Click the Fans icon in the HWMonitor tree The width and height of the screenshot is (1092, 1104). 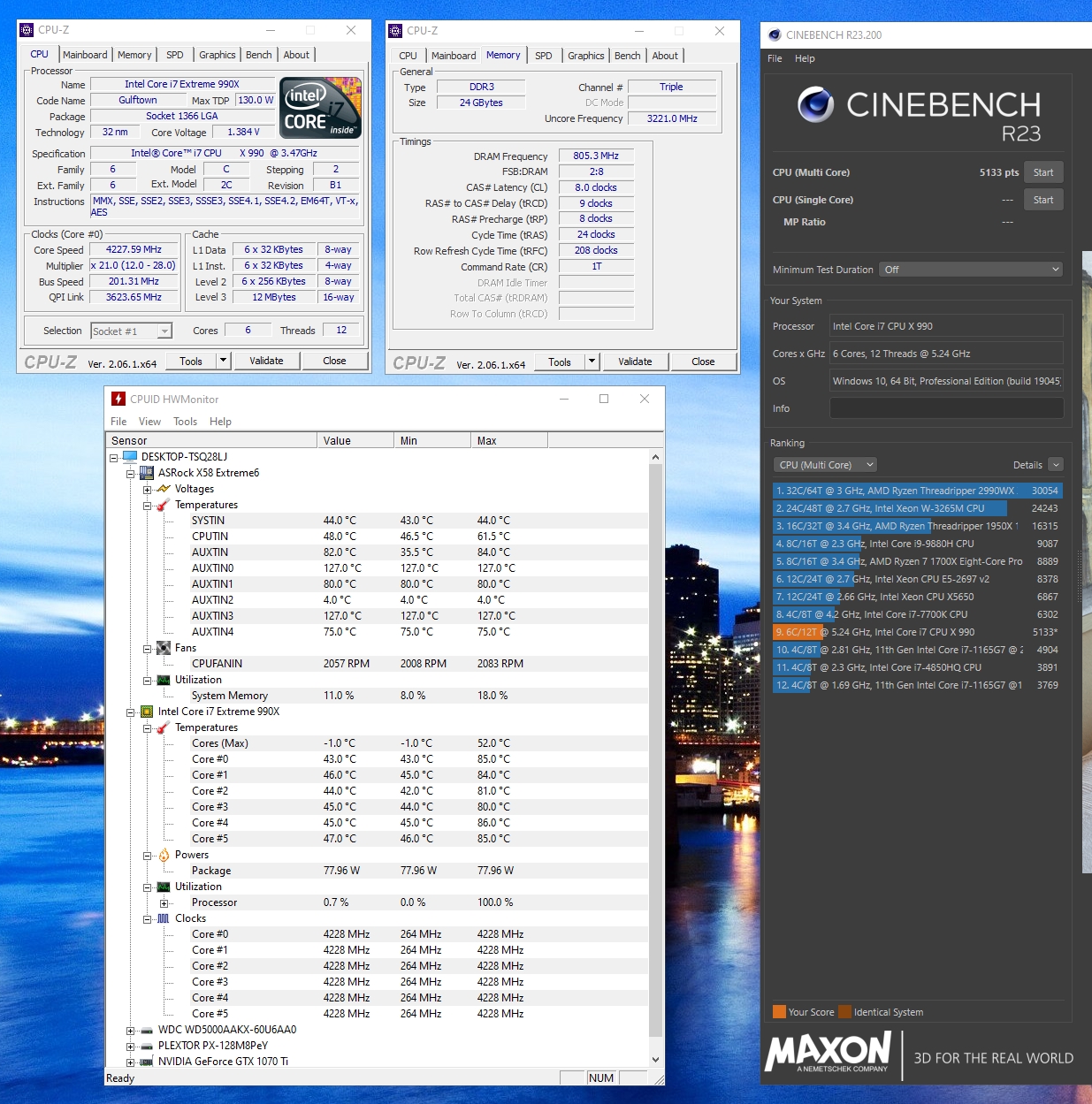pos(164,648)
